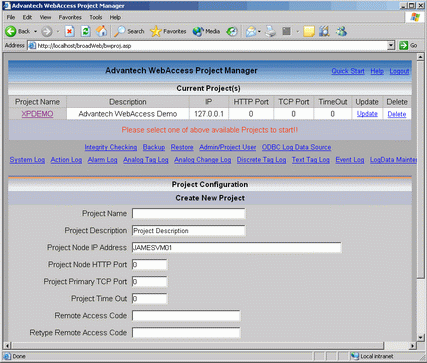Click the browser Back arrow icon
Image resolution: width=427 pixels, height=363 pixels.
tap(11, 31)
